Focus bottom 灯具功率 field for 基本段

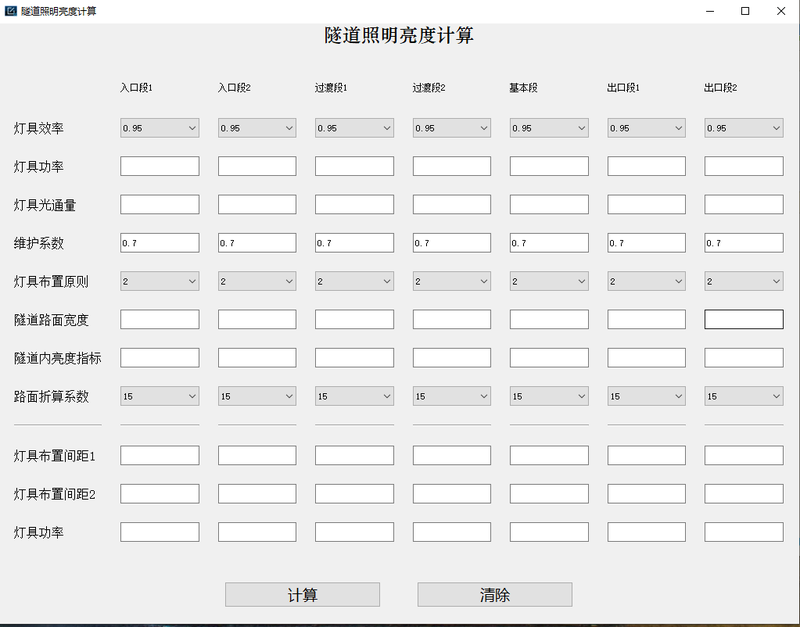(549, 532)
